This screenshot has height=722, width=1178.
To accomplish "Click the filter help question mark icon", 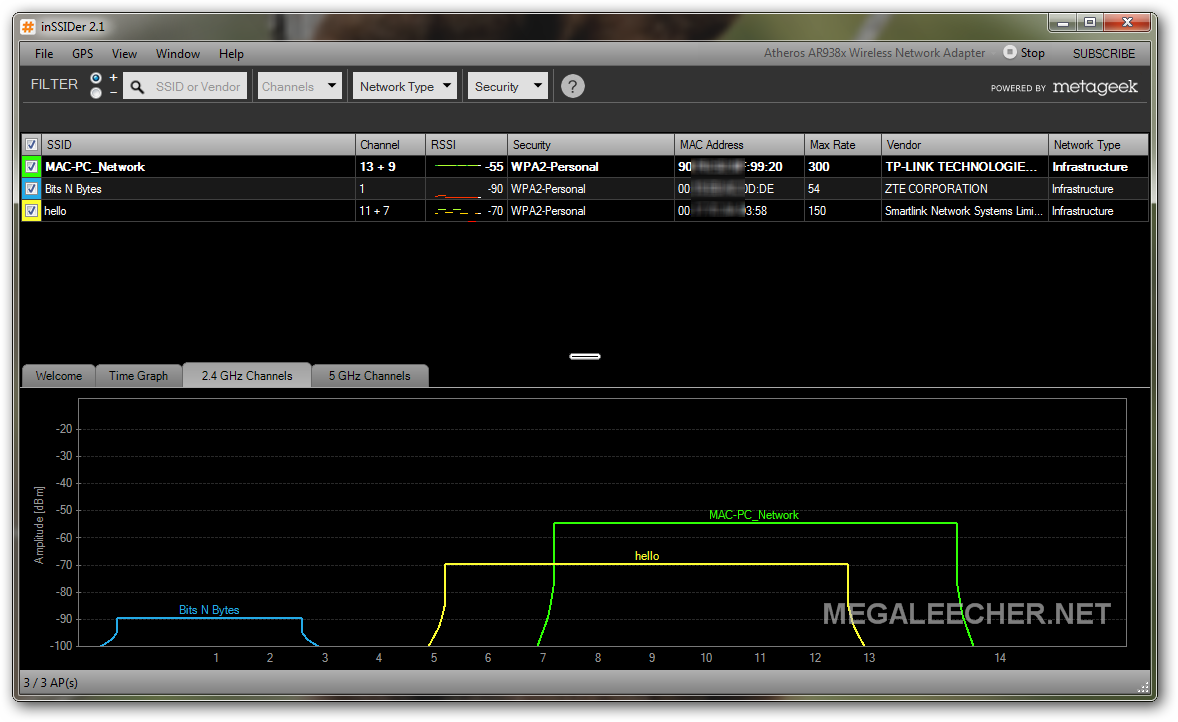I will click(572, 86).
